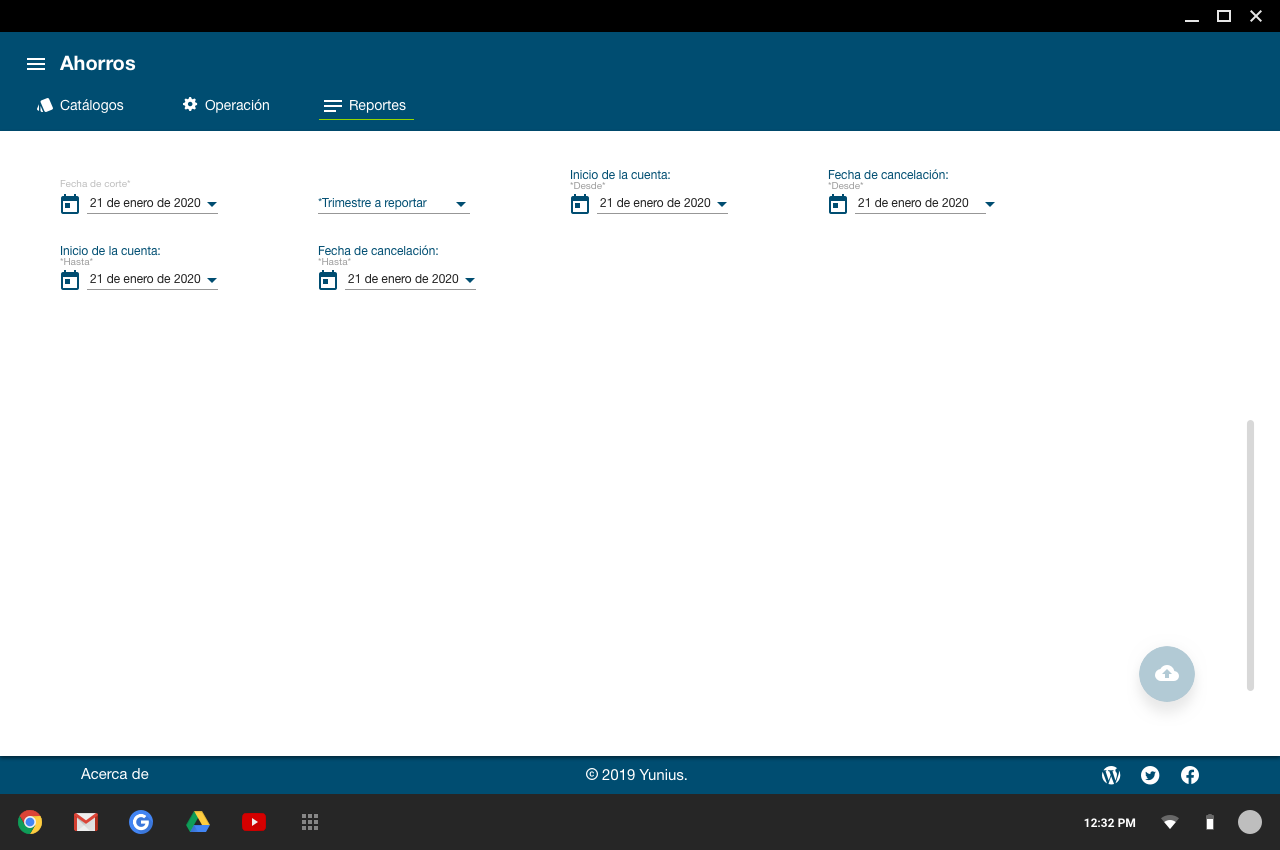
Task: Expand the Trimestre a reportar dropdown
Action: [x=392, y=204]
